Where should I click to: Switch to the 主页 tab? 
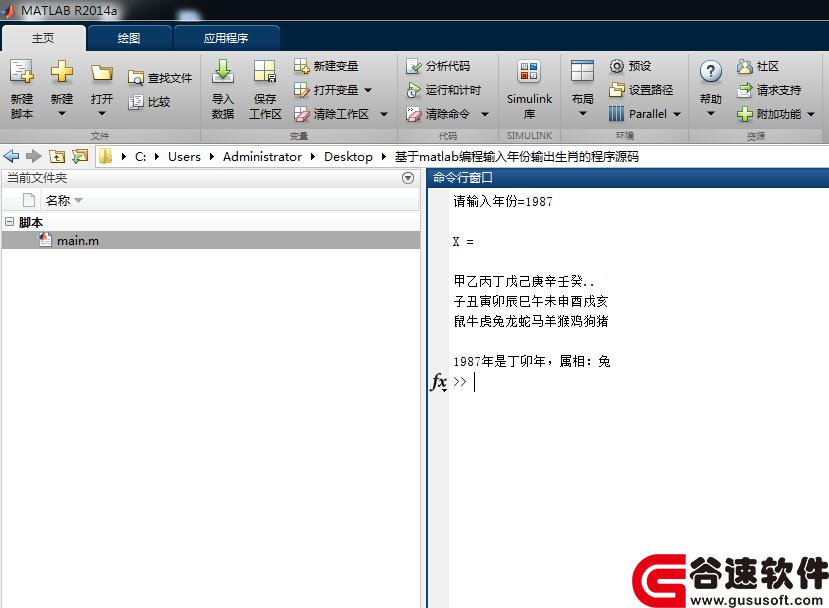tap(43, 38)
